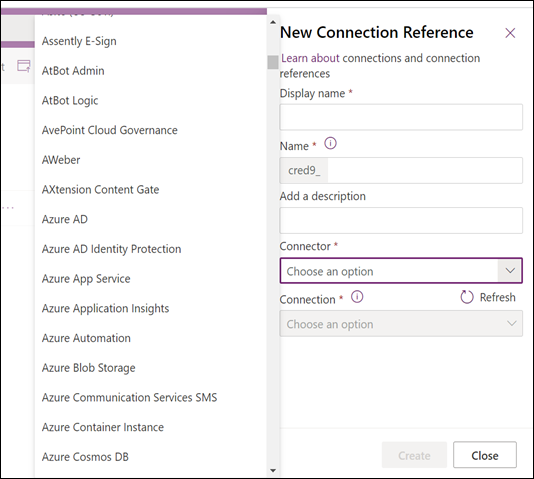Select AtBot Admin connector

[x=151, y=71]
